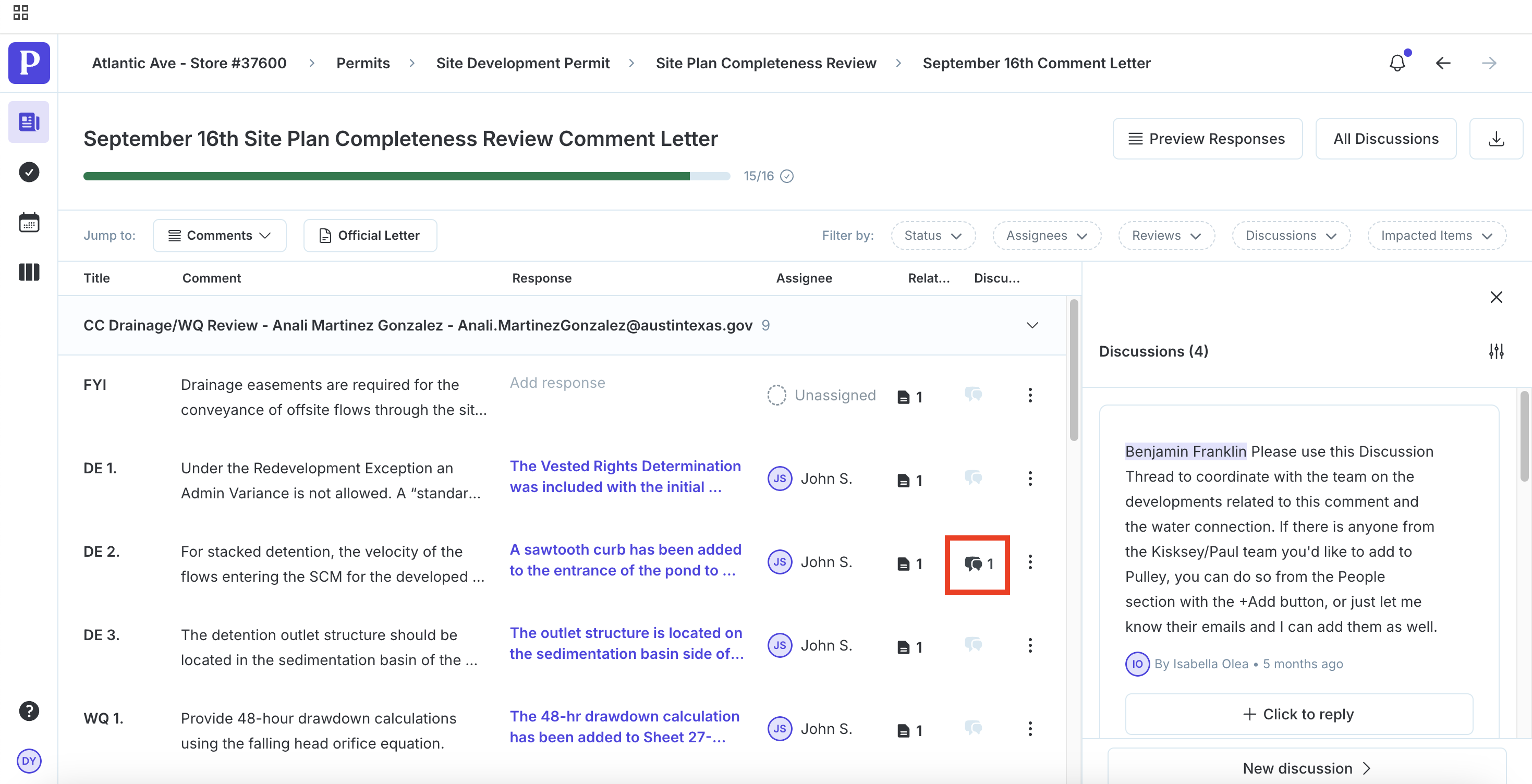Open the Status filter dropdown
The width and height of the screenshot is (1532, 784).
tap(932, 236)
